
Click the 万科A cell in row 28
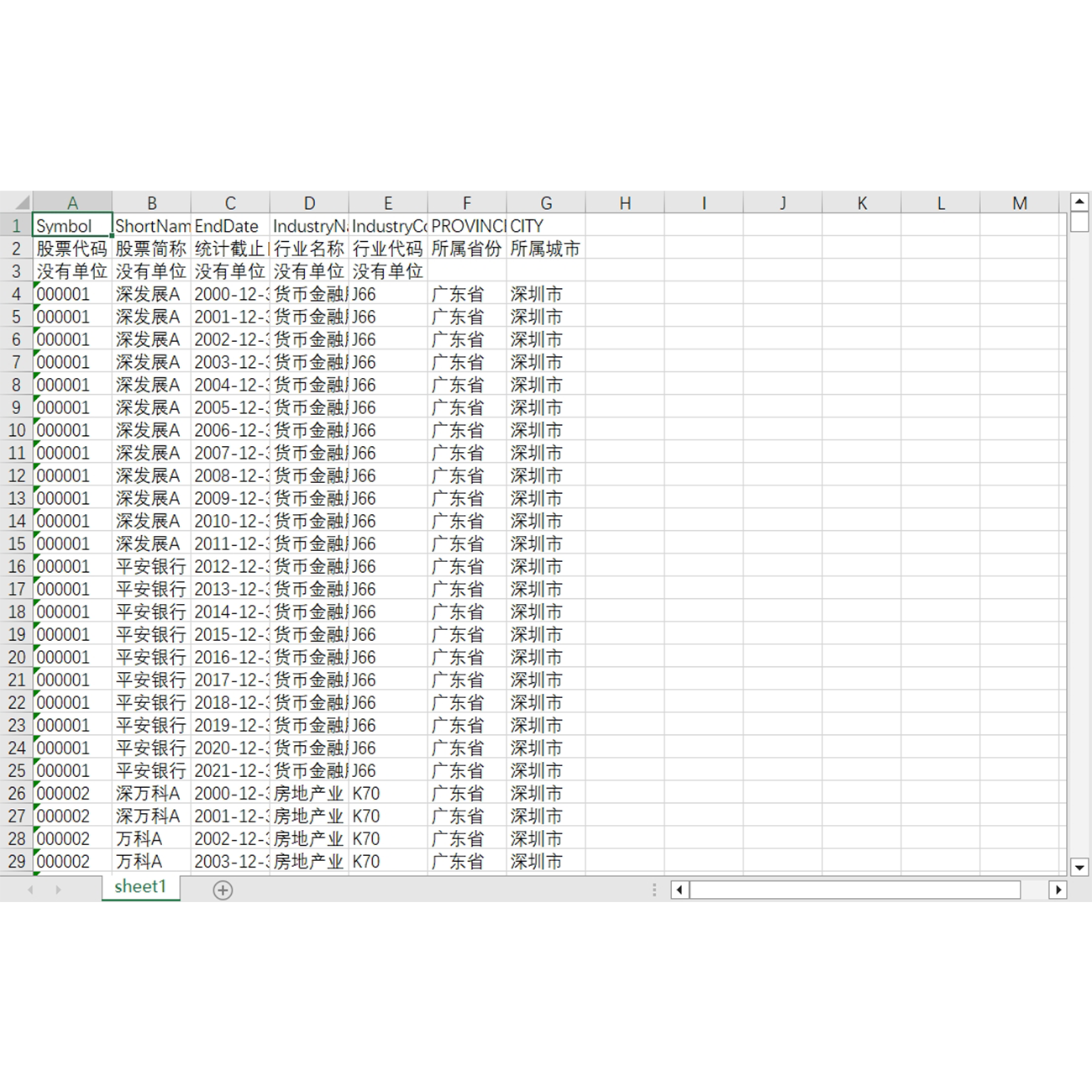coord(151,838)
